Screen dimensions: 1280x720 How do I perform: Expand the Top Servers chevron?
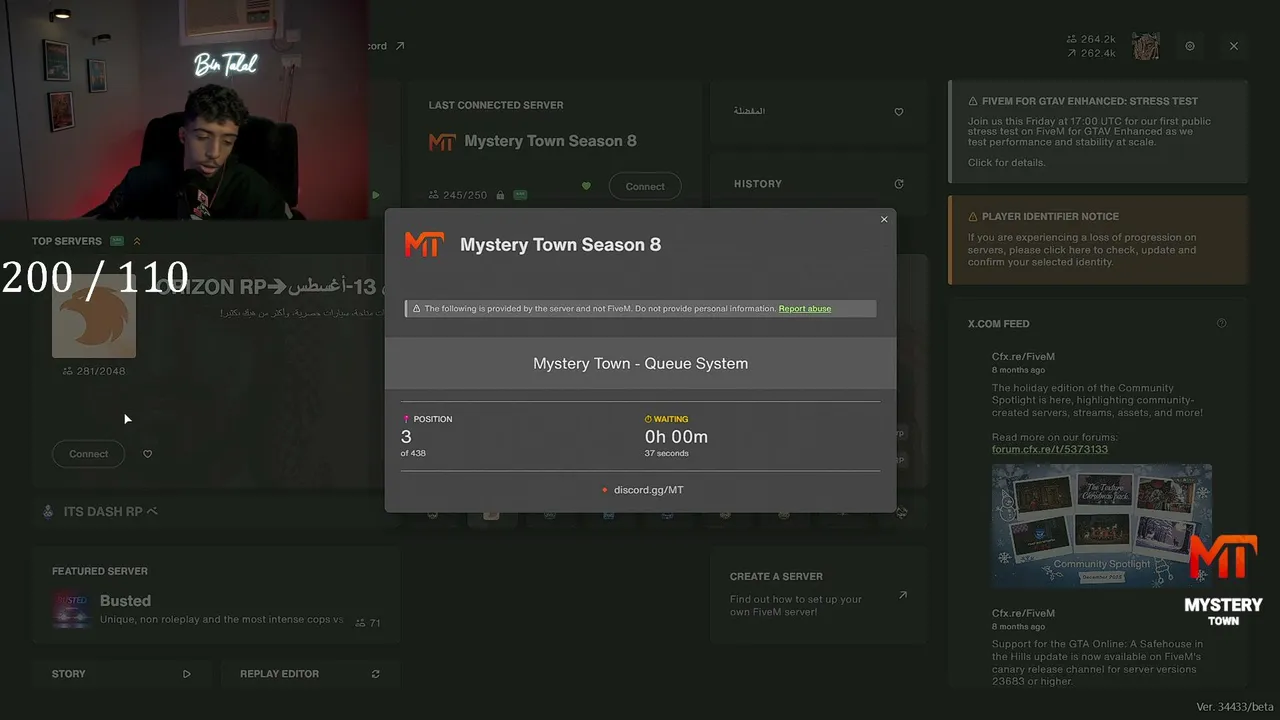click(137, 241)
